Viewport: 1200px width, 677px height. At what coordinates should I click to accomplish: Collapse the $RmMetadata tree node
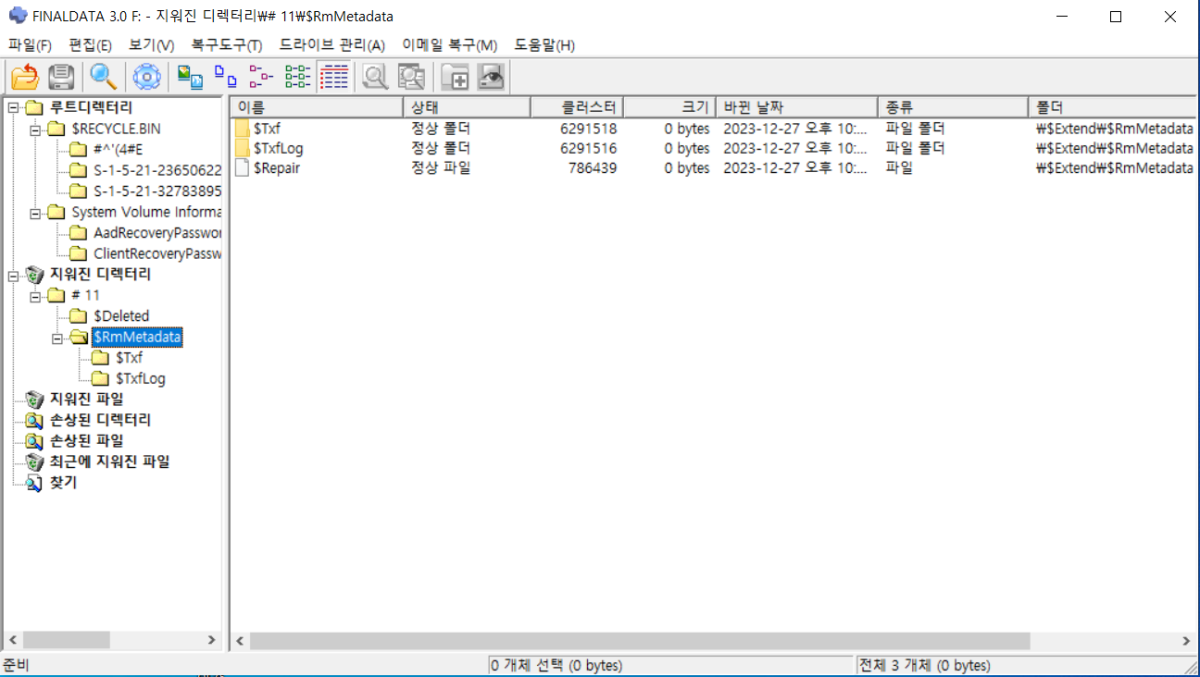click(57, 337)
